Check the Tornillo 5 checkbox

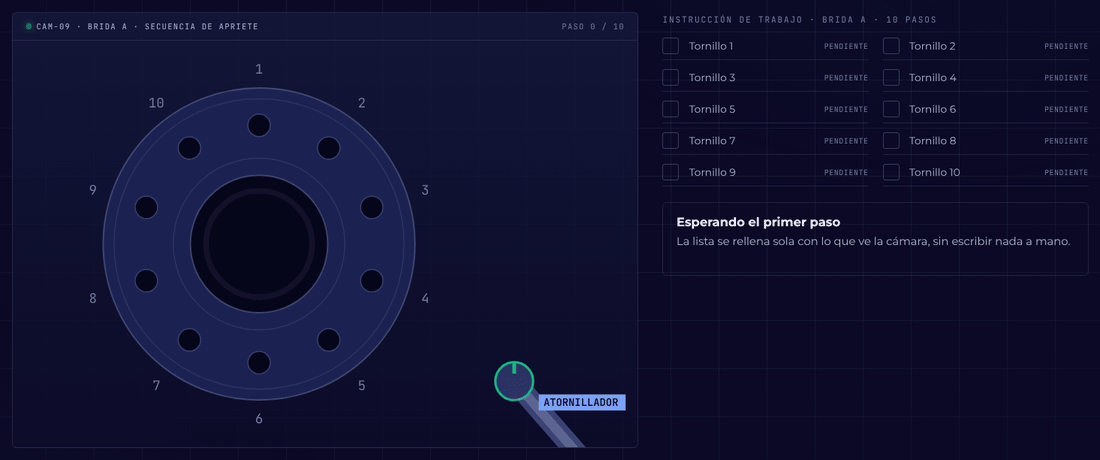coord(671,109)
